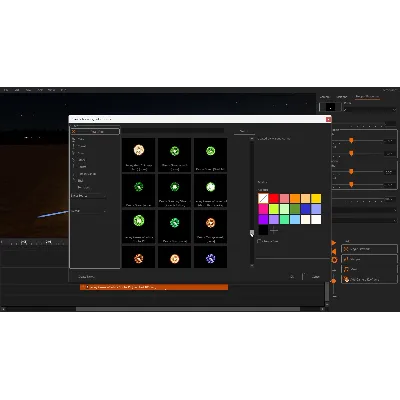Toggle the checkbox below the color palette
This screenshot has height=400, width=400.
click(x=259, y=241)
